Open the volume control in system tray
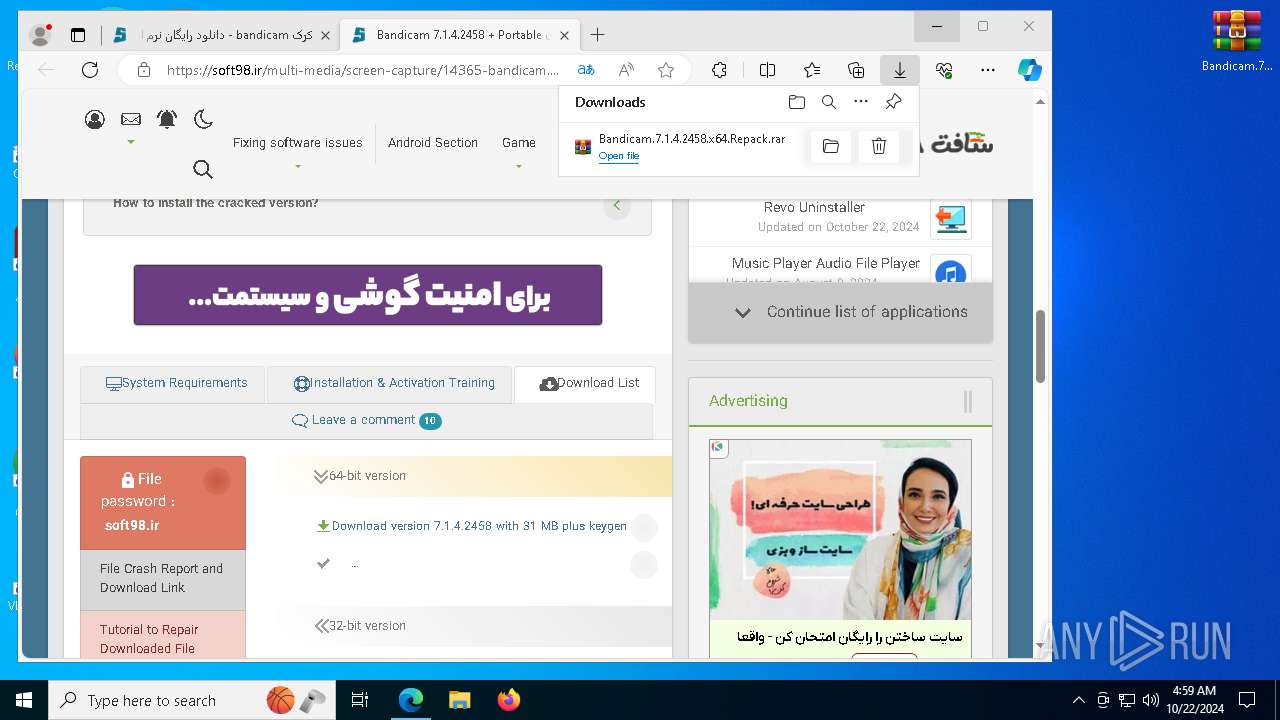The image size is (1280, 720). (1151, 700)
